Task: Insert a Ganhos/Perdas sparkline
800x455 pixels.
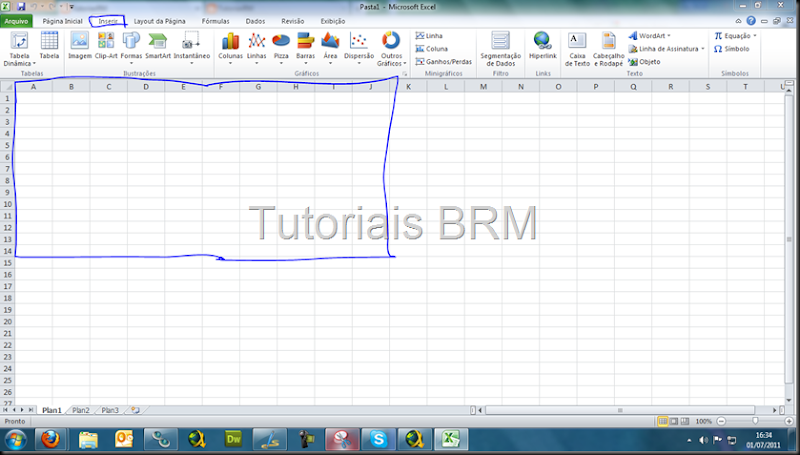Action: coord(443,61)
